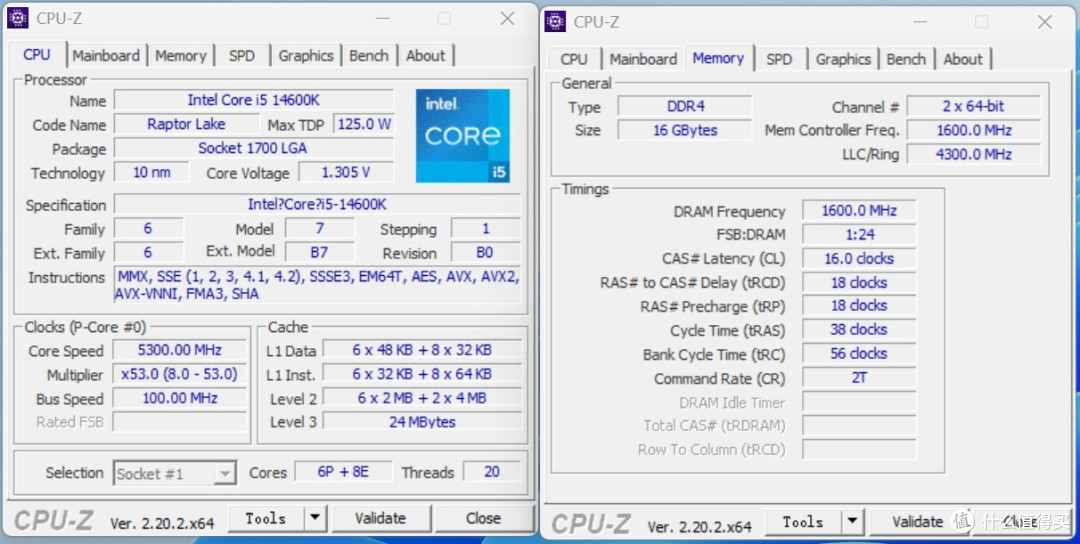The image size is (1080, 544).
Task: Click the Ext. Model value B7
Action: click(319, 252)
